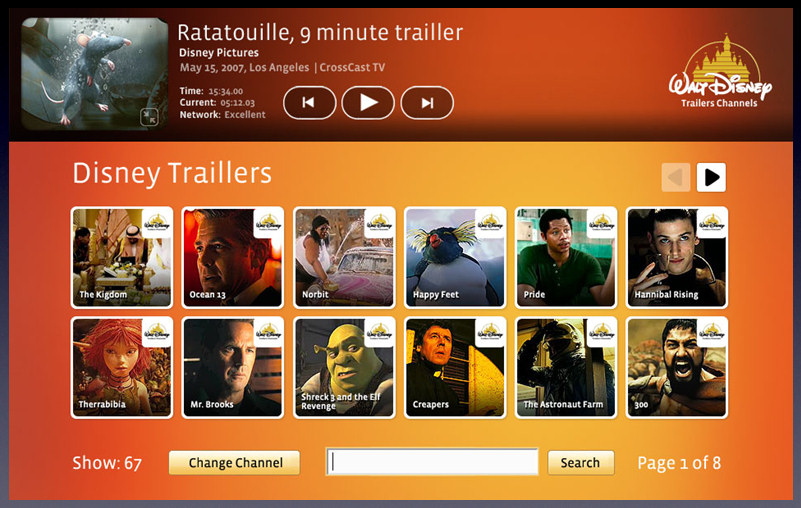Open The Astronaut Farm trailer thumbnail
The image size is (801, 508).
point(566,367)
